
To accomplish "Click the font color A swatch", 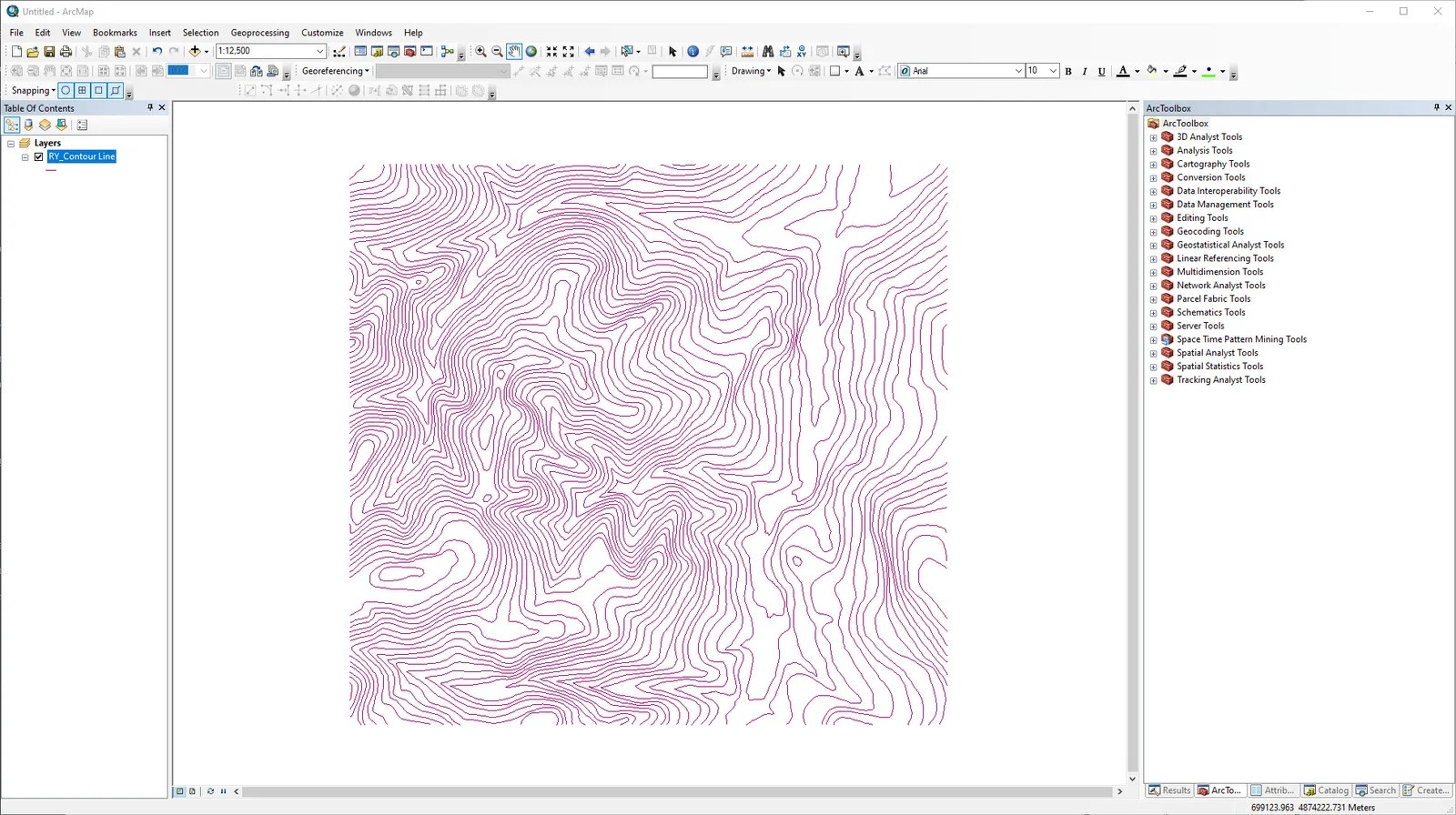I will (x=1123, y=71).
